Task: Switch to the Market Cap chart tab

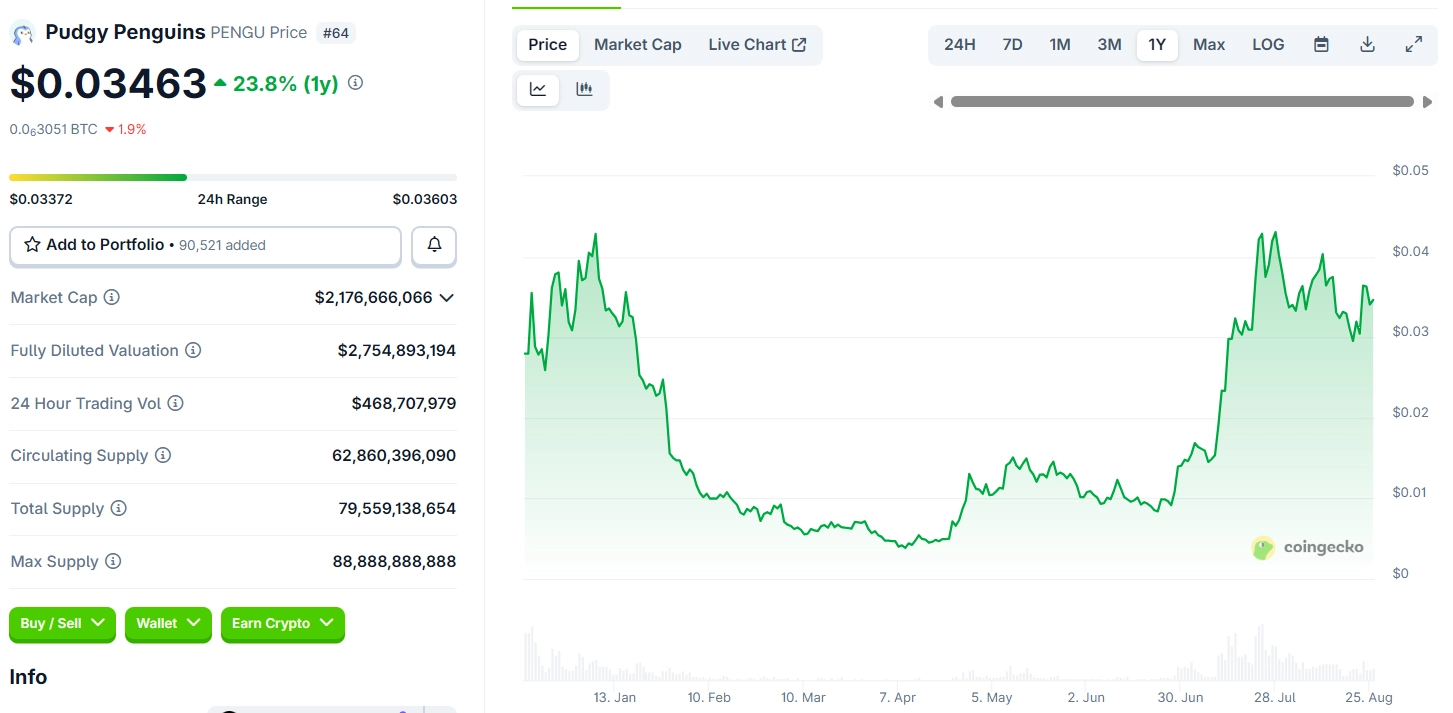Action: point(637,45)
